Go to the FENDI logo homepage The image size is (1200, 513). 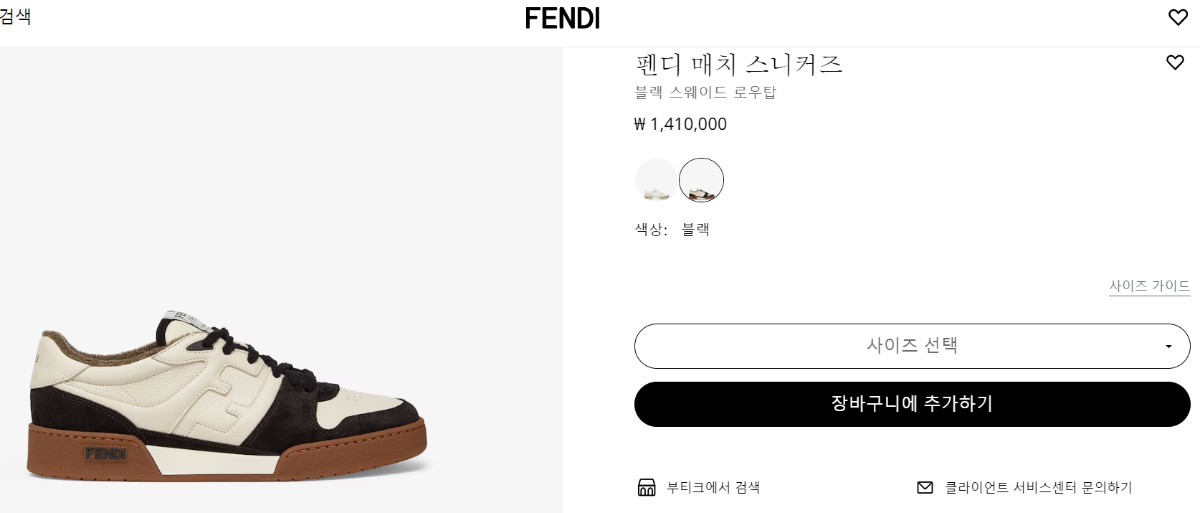(x=562, y=18)
